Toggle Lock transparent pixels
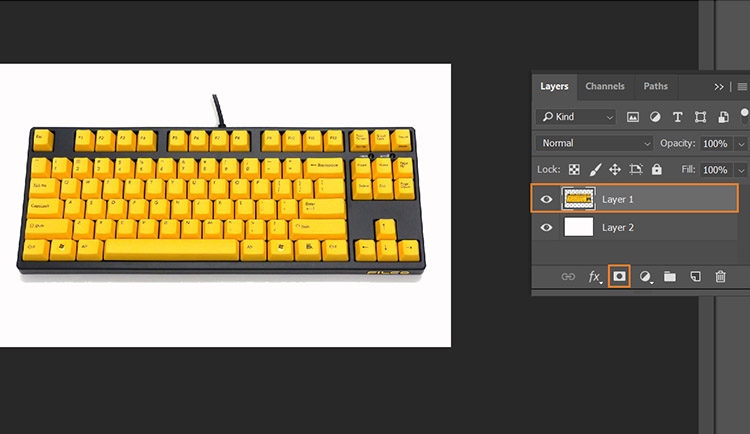This screenshot has width=750, height=434. click(x=574, y=170)
